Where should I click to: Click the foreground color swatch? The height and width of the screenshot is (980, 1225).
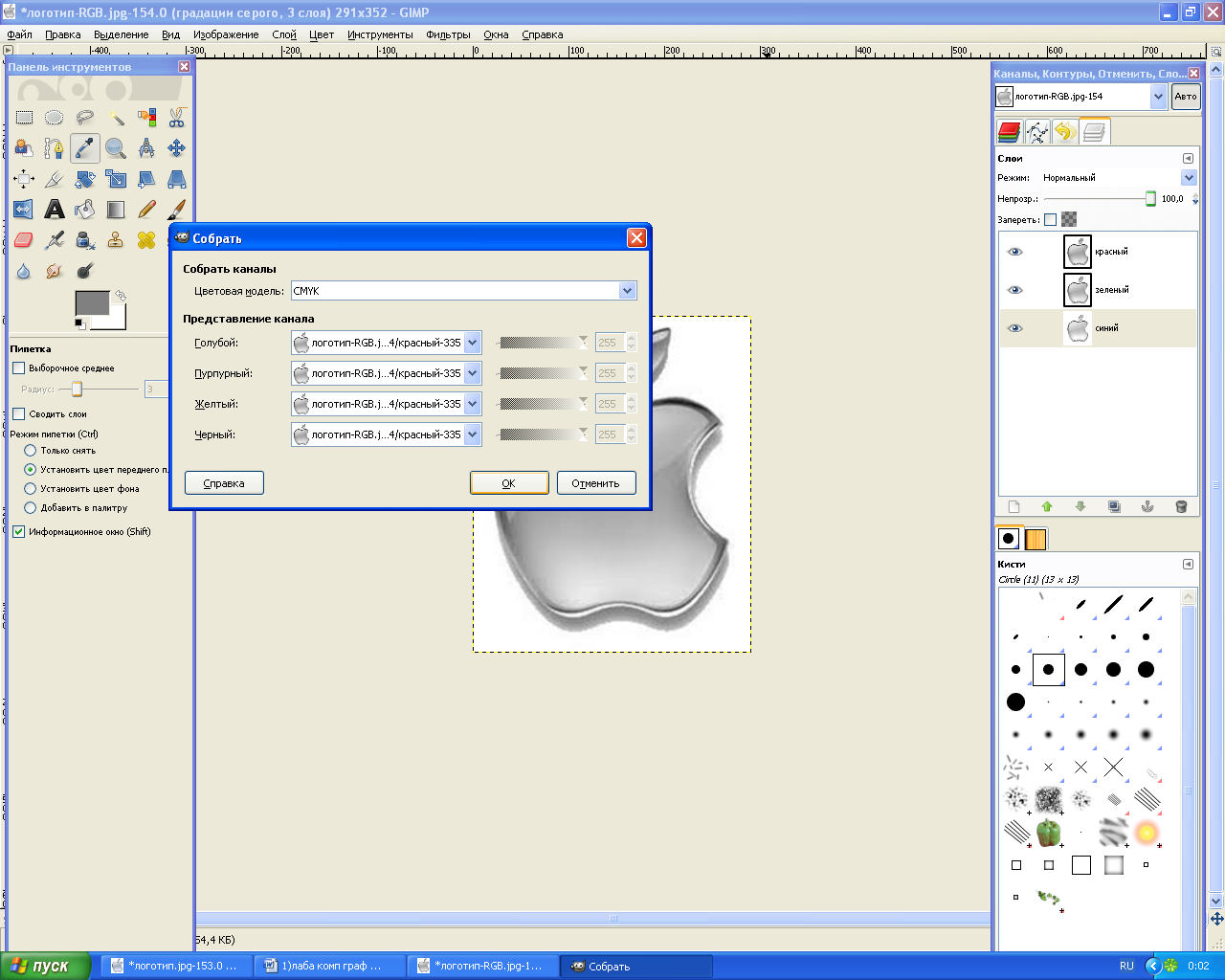tap(92, 303)
